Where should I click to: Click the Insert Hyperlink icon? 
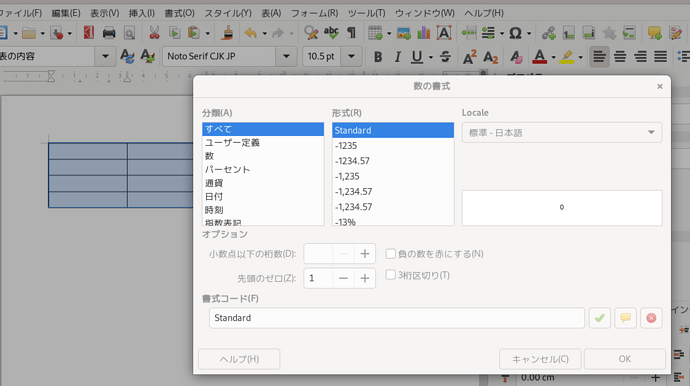coord(549,33)
